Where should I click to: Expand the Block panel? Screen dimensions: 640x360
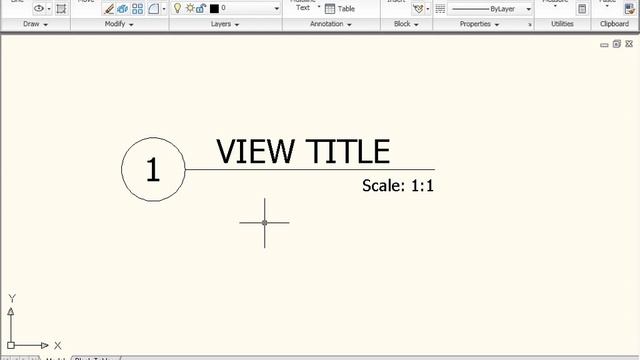[406, 24]
